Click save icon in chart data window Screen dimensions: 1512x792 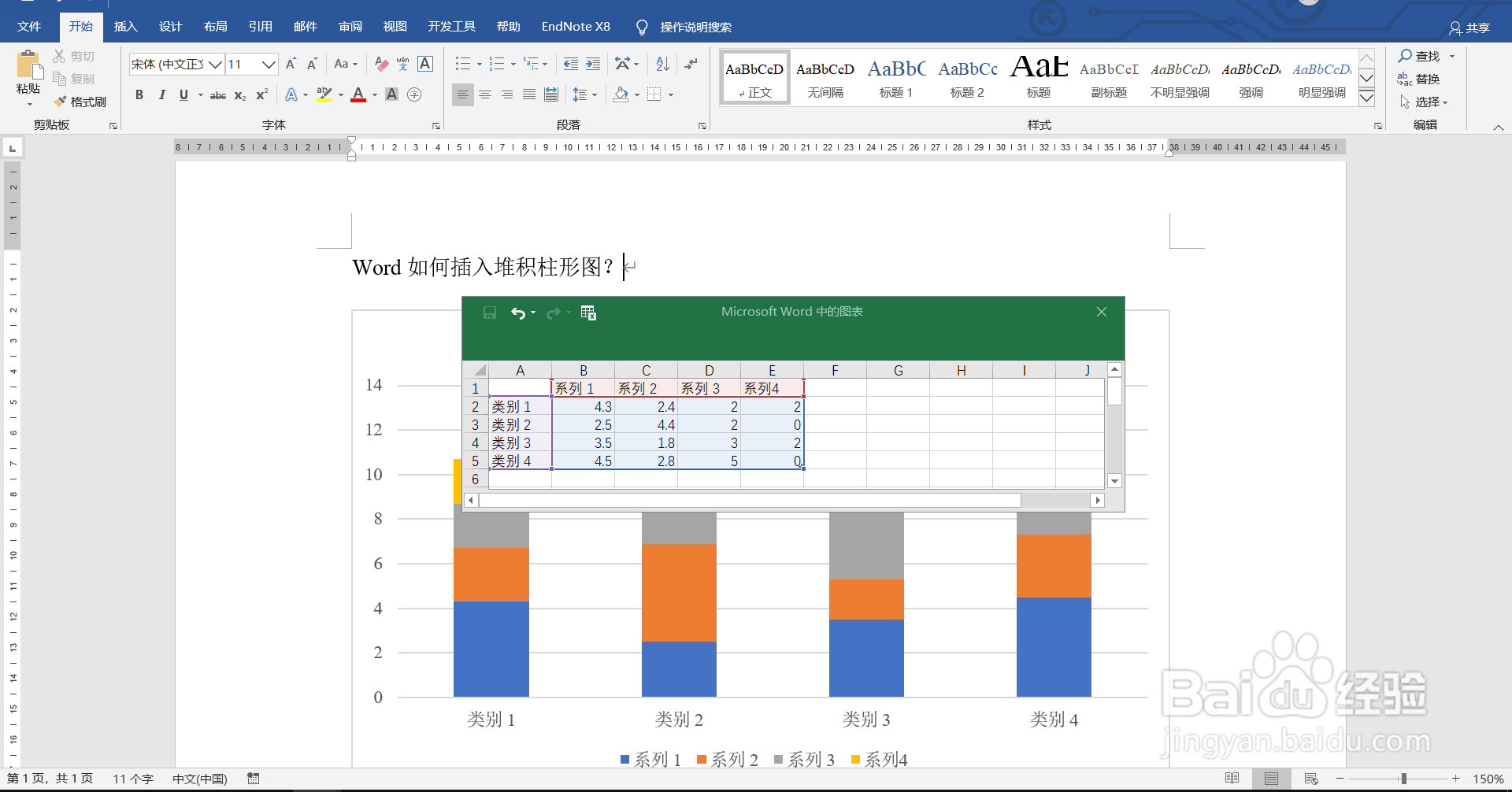pyautogui.click(x=490, y=313)
